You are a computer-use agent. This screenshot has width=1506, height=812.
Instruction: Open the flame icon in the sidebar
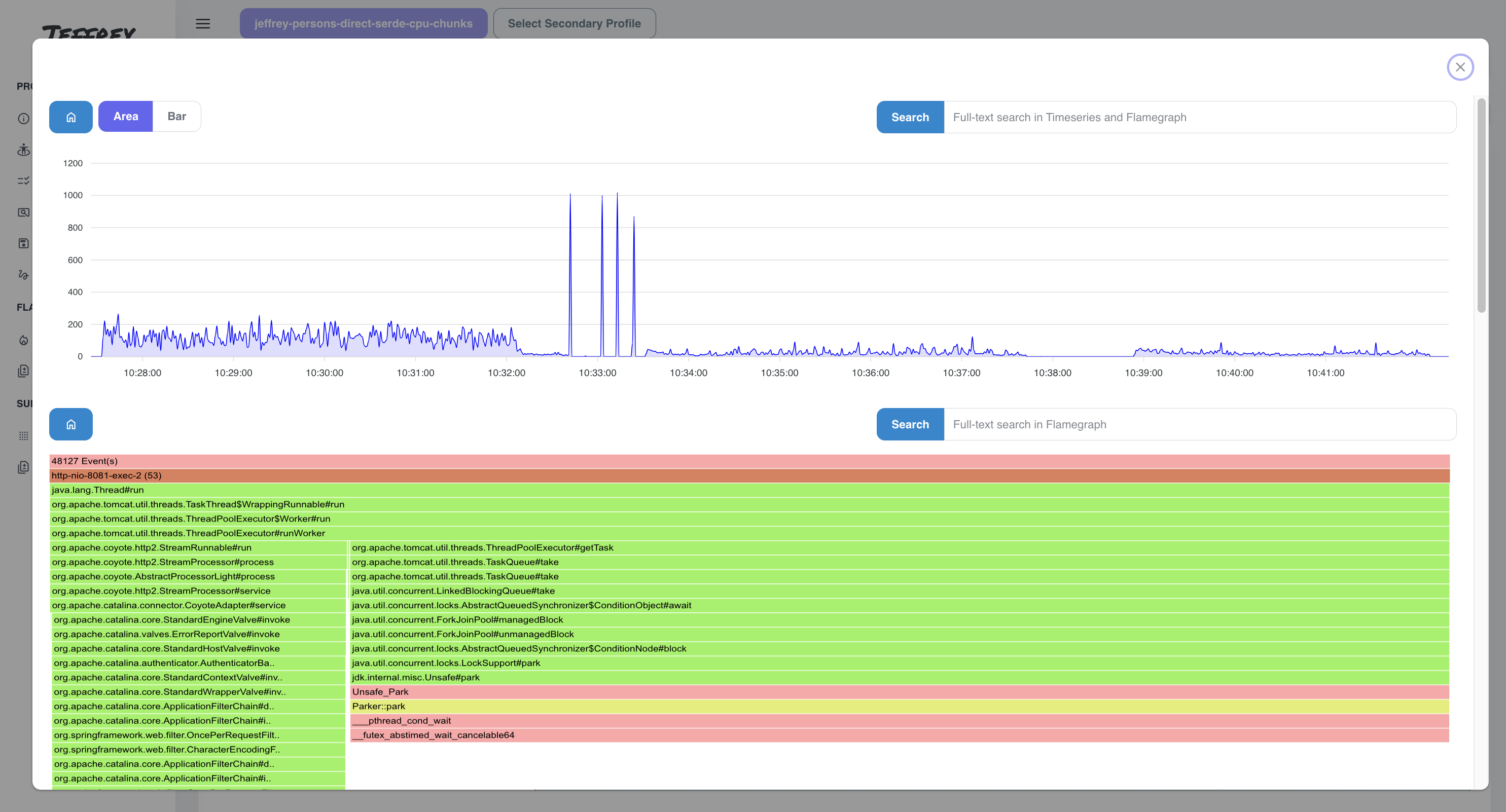pos(23,340)
